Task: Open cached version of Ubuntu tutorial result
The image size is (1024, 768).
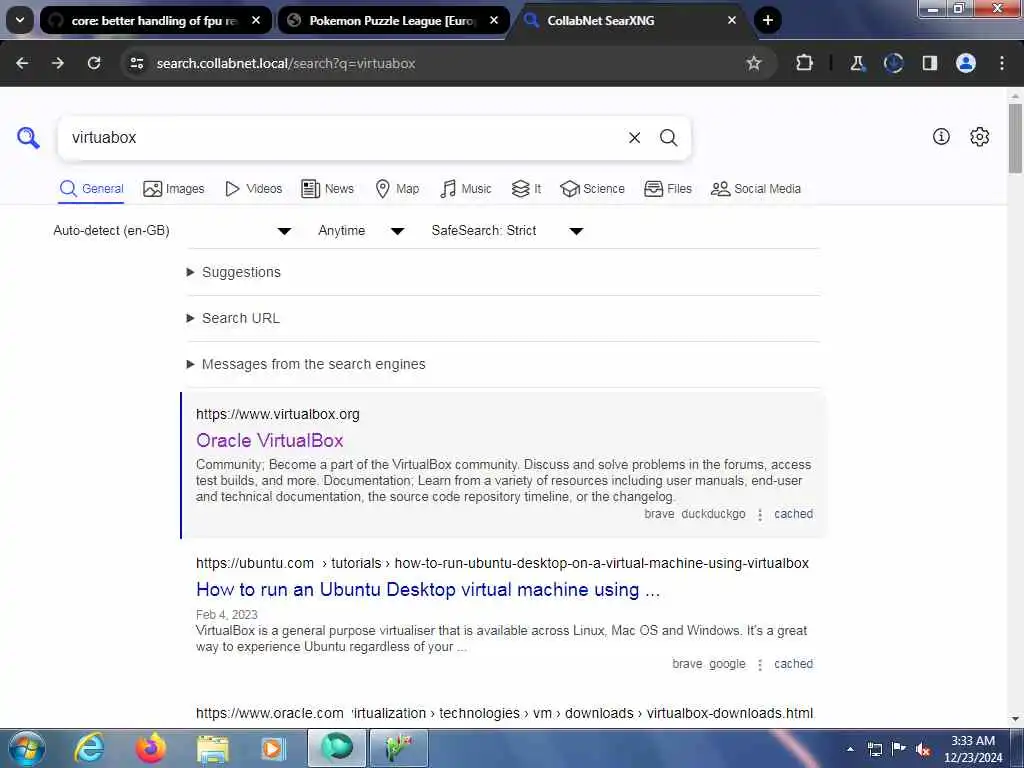Action: click(x=793, y=664)
